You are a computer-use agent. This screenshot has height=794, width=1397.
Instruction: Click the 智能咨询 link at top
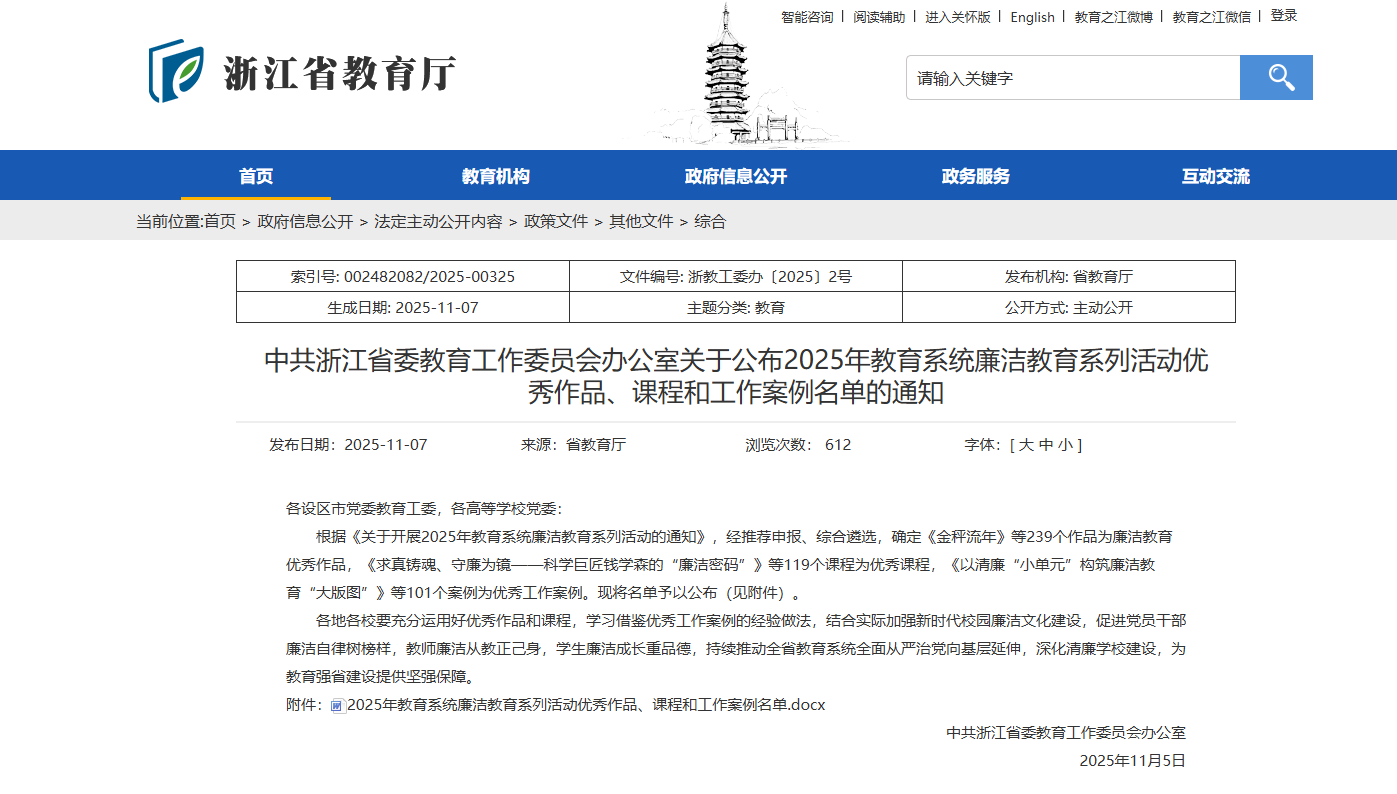click(x=807, y=17)
